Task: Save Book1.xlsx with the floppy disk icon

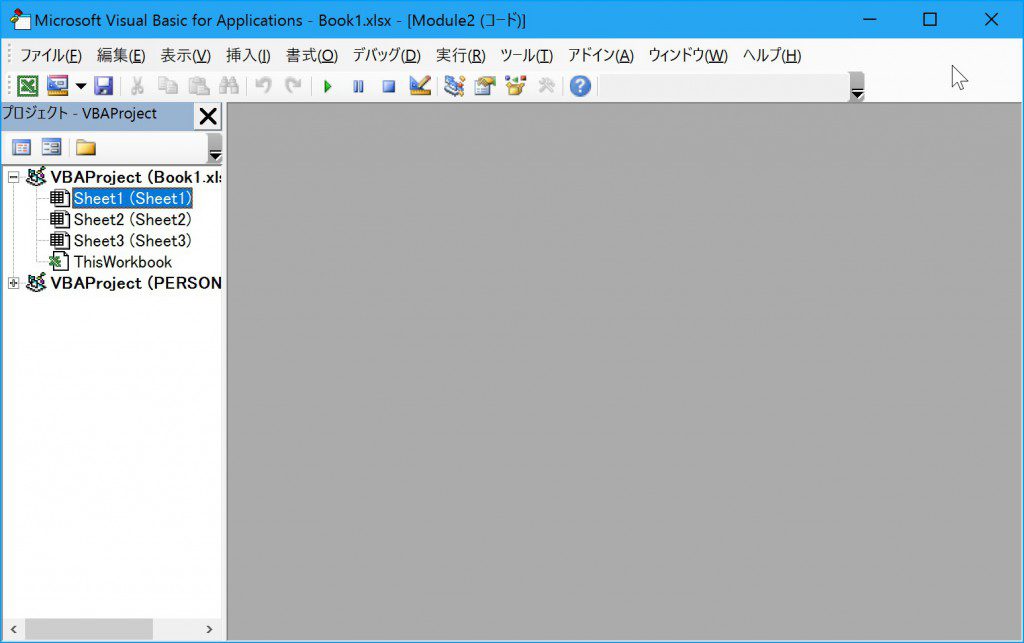Action: pyautogui.click(x=104, y=86)
